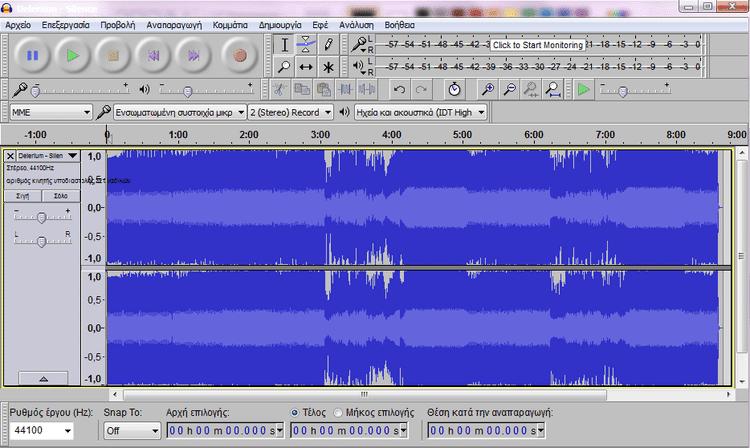Open the Προβολή menu
The image size is (750, 448).
point(118,25)
